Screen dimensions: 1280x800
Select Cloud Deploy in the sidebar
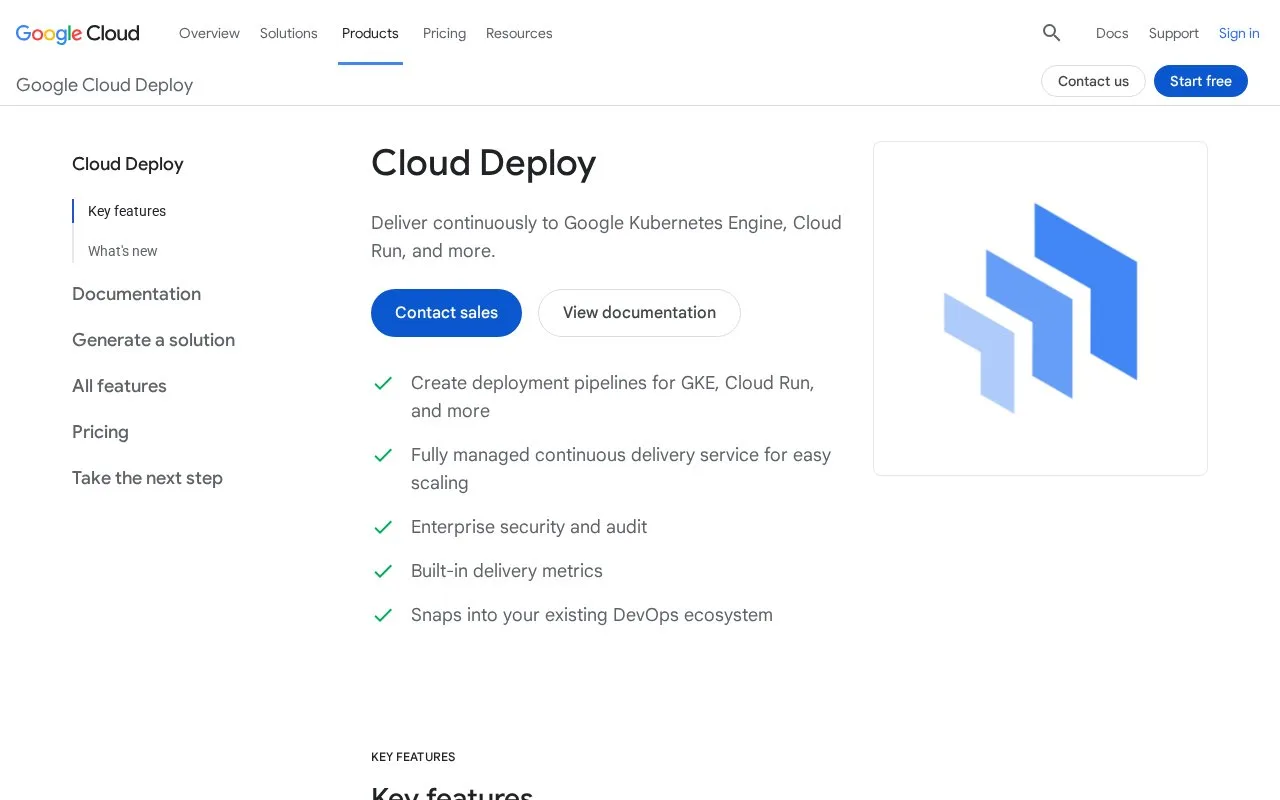tap(128, 164)
